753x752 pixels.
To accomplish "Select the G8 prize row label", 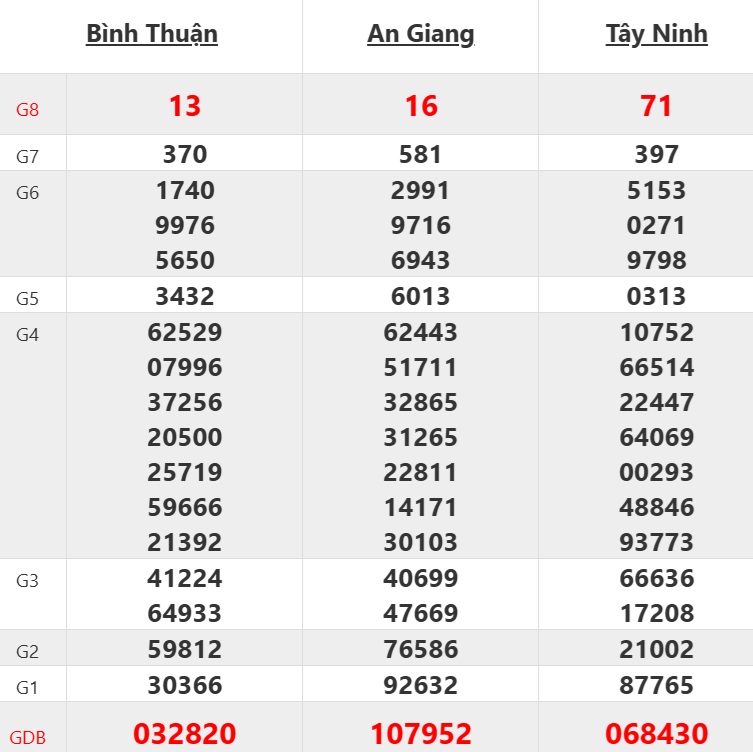I will (x=28, y=109).
